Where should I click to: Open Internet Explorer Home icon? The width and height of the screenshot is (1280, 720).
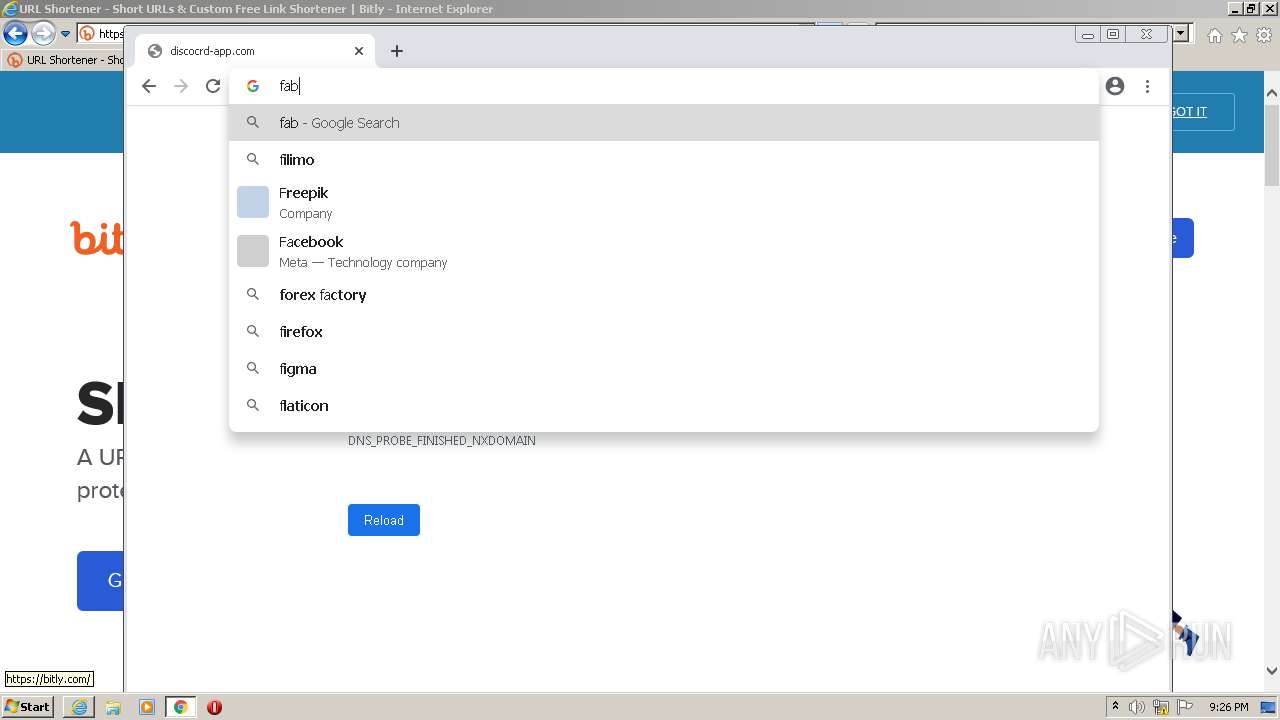(x=1214, y=35)
